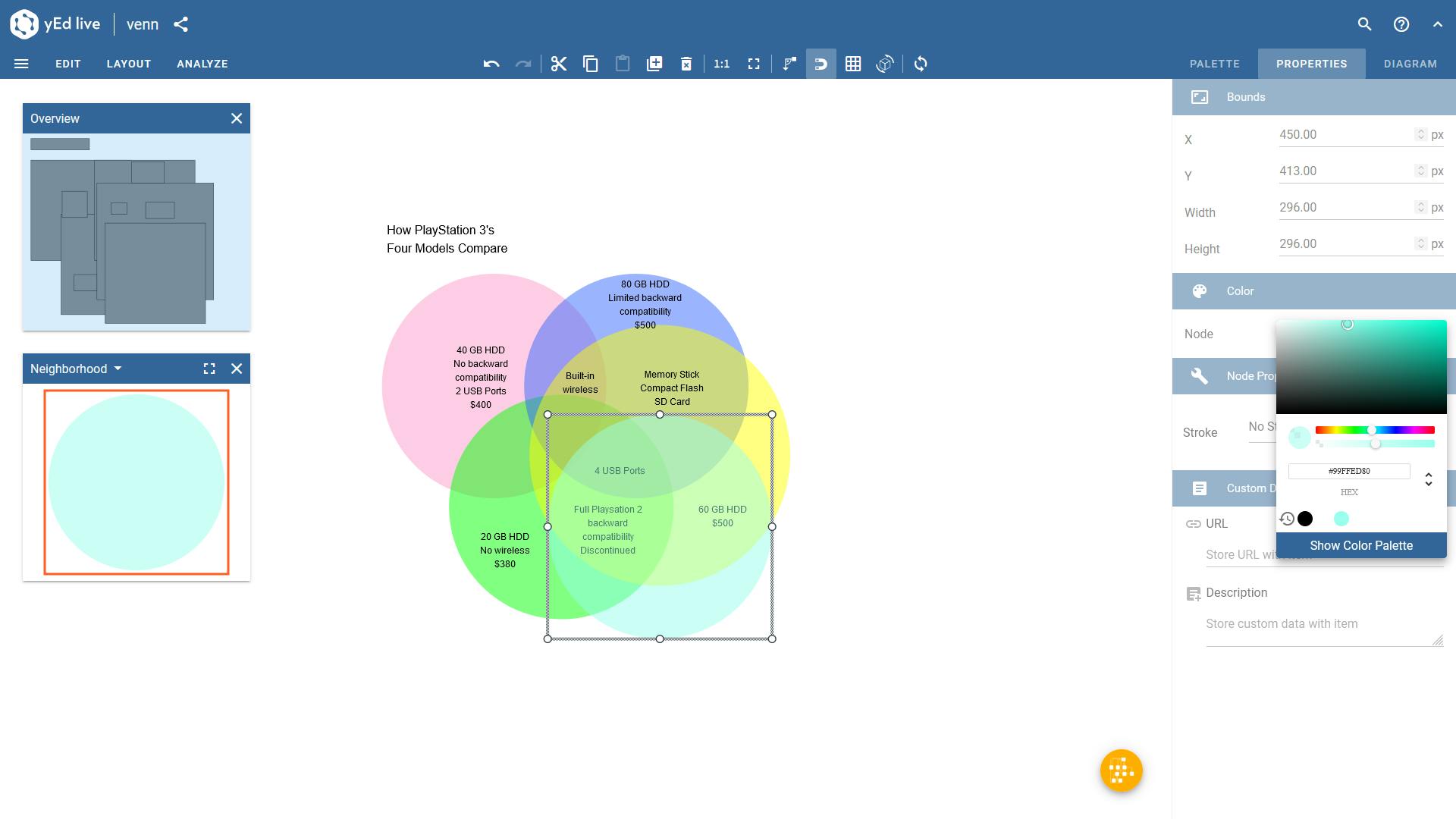Collapse the top header with chevron
Viewport: 1456px width, 819px height.
1438,24
